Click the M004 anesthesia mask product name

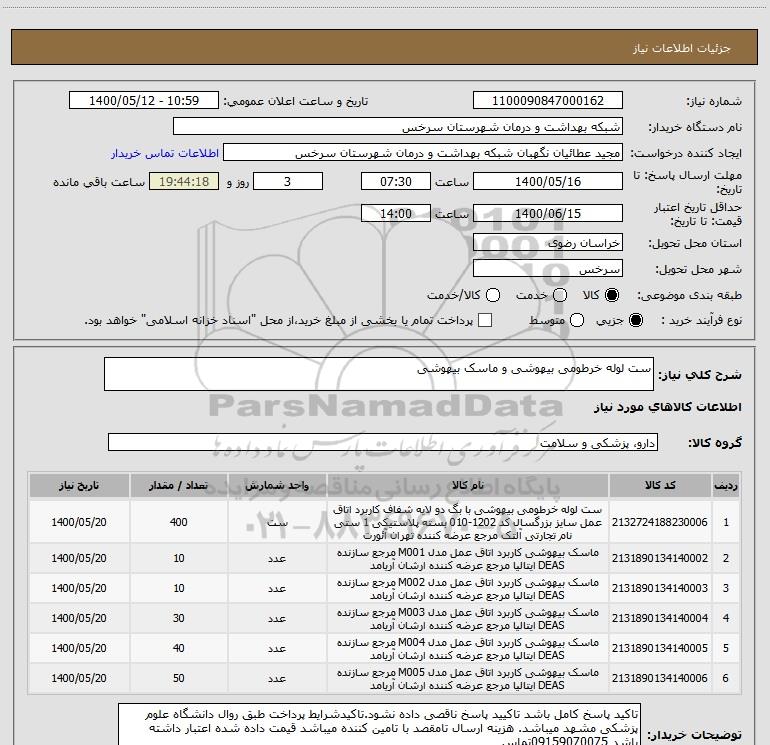click(x=468, y=649)
